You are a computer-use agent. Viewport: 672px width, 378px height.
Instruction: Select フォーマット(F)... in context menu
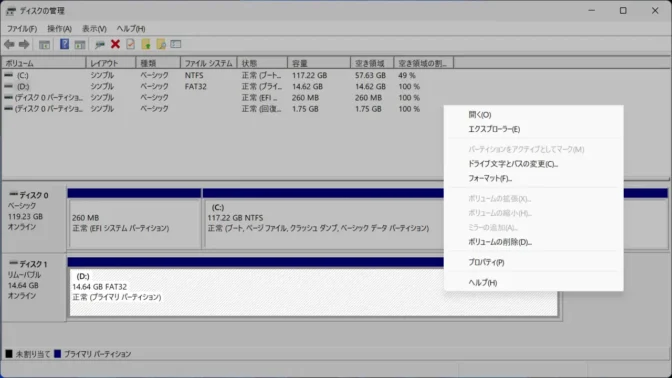tap(534, 178)
